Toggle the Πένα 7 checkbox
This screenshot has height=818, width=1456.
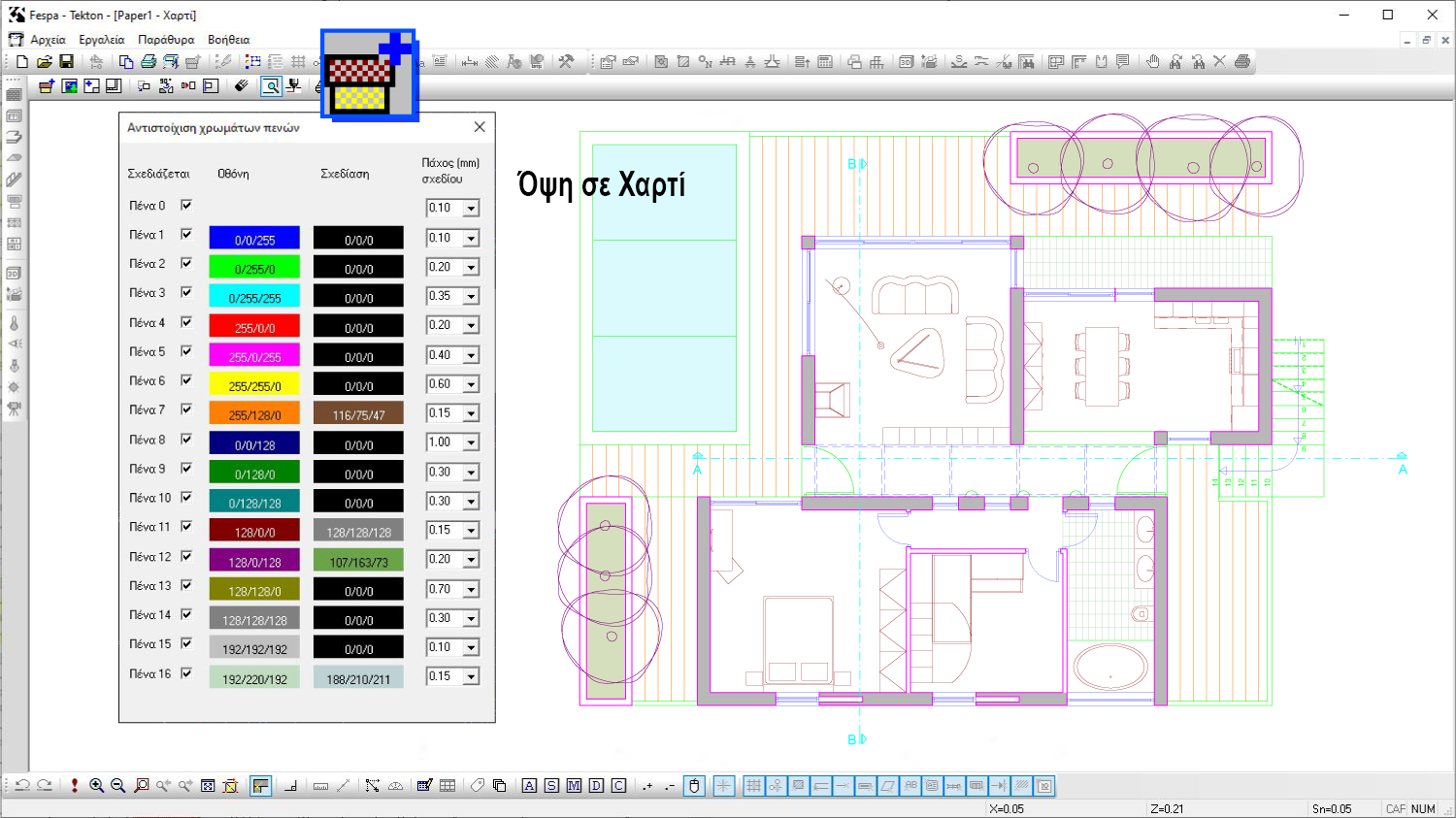pos(186,410)
